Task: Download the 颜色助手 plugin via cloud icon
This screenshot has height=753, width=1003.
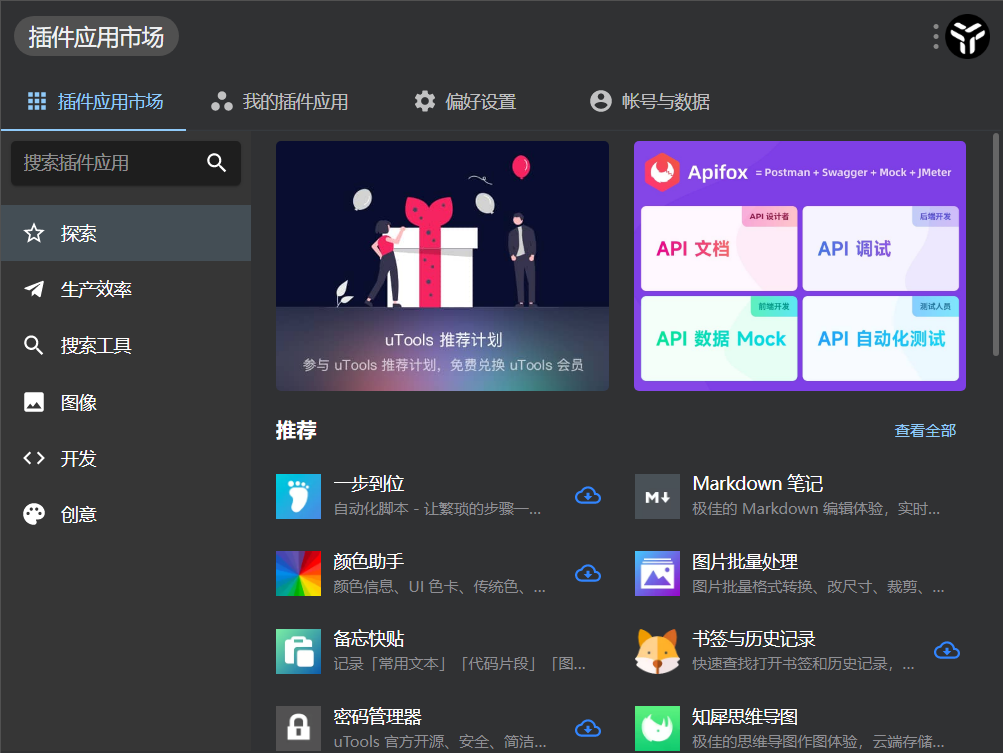Action: tap(588, 573)
